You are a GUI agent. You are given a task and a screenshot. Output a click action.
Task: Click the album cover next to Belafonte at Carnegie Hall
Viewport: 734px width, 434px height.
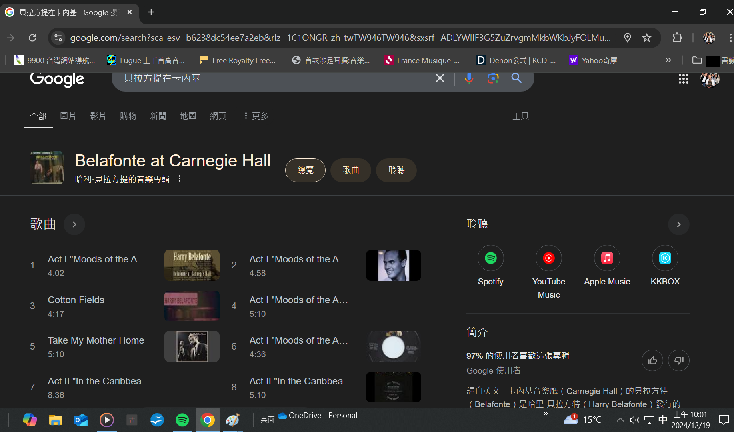47,168
